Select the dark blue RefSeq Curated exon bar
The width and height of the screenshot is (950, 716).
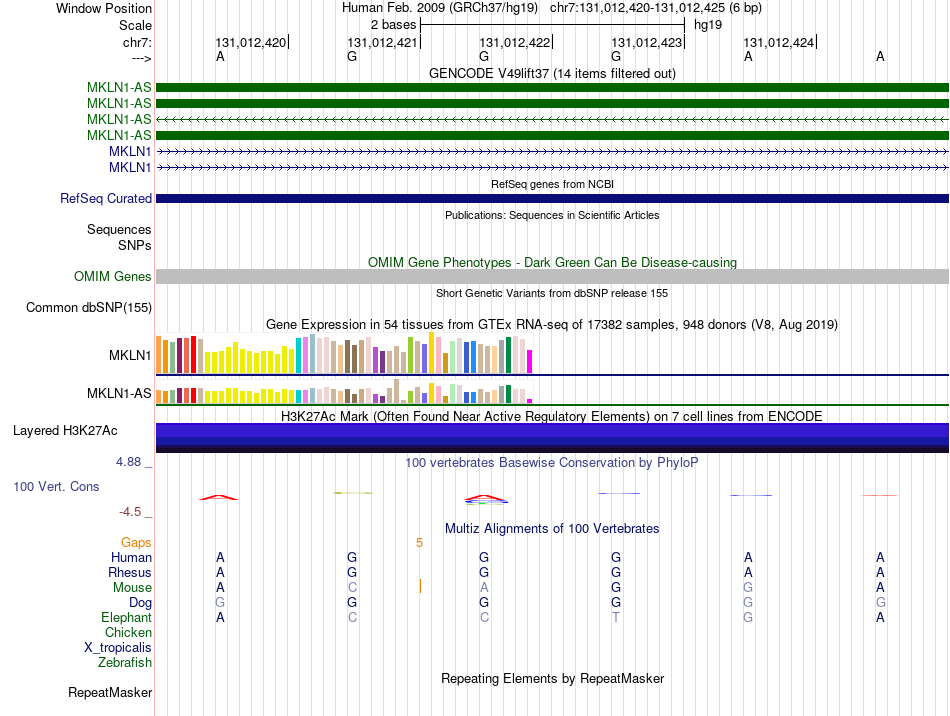[x=552, y=199]
